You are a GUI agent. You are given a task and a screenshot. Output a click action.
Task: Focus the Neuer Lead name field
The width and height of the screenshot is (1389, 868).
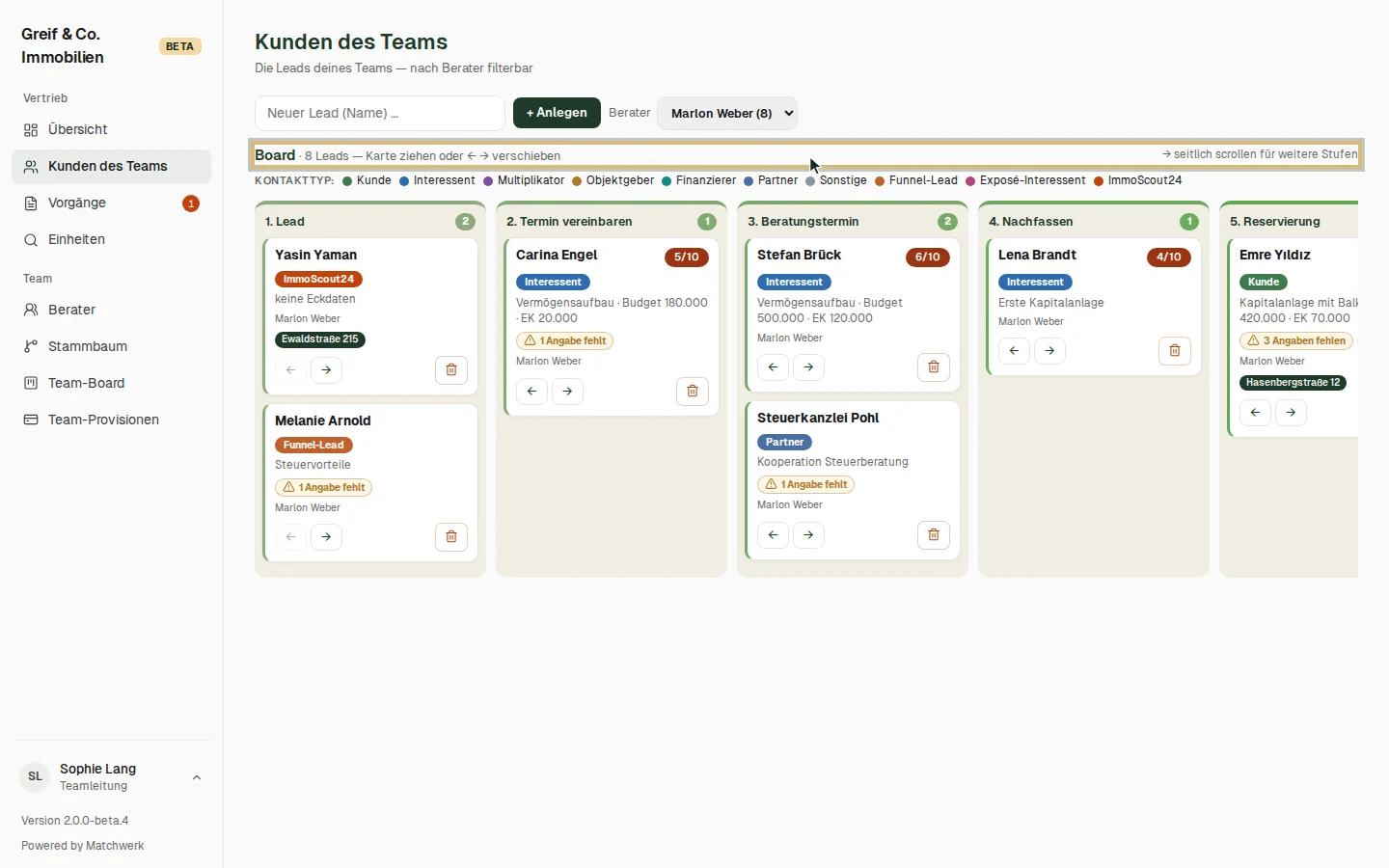click(x=380, y=113)
